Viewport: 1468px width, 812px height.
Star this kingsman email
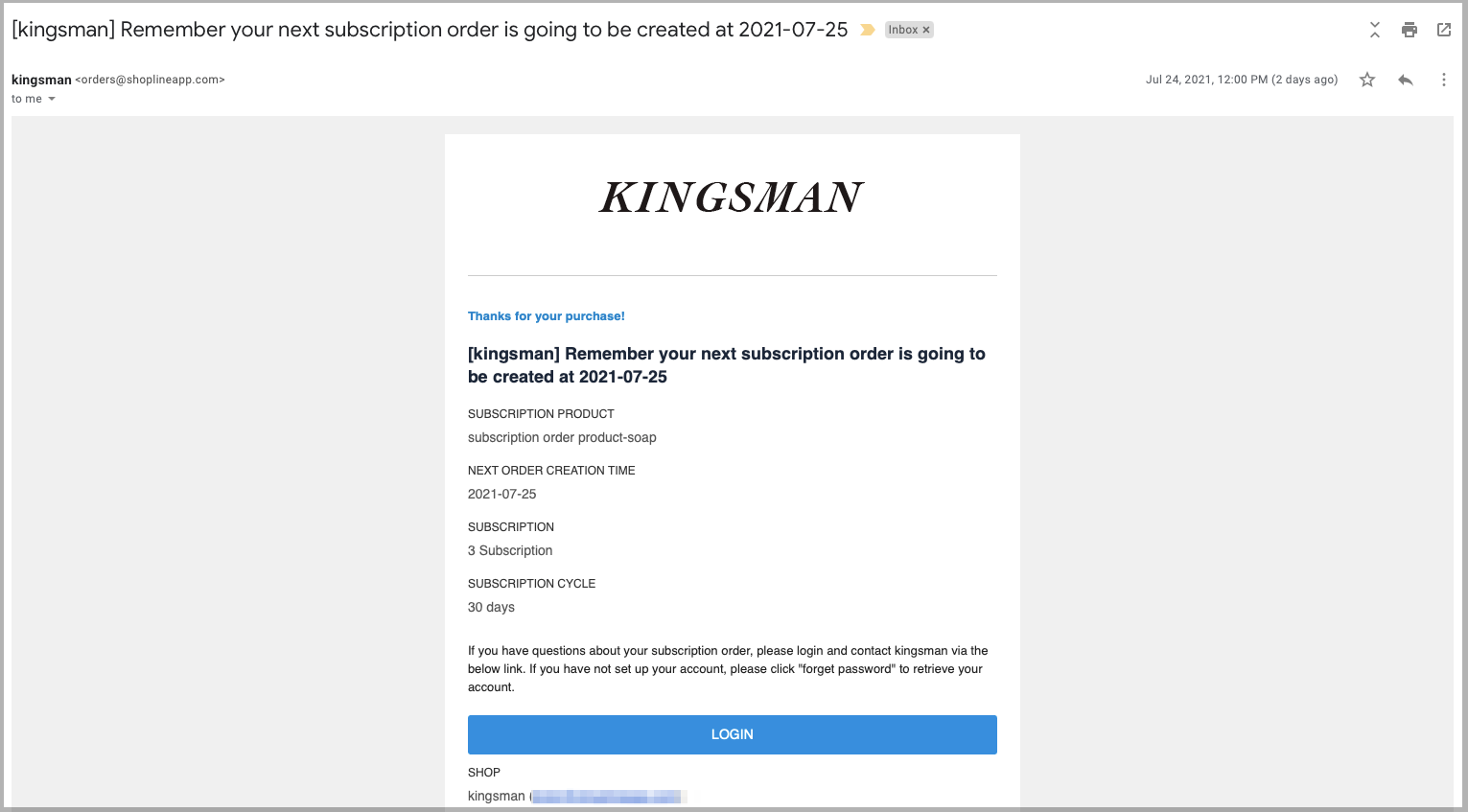[x=1367, y=80]
